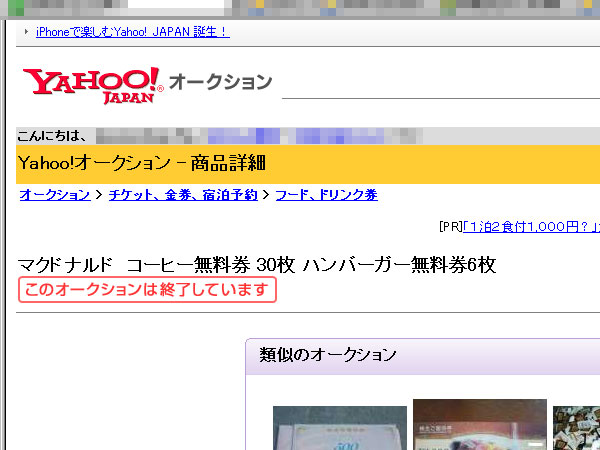The height and width of the screenshot is (450, 600).
Task: Open the 1泊2食付1,000円 PR link
Action: click(531, 227)
